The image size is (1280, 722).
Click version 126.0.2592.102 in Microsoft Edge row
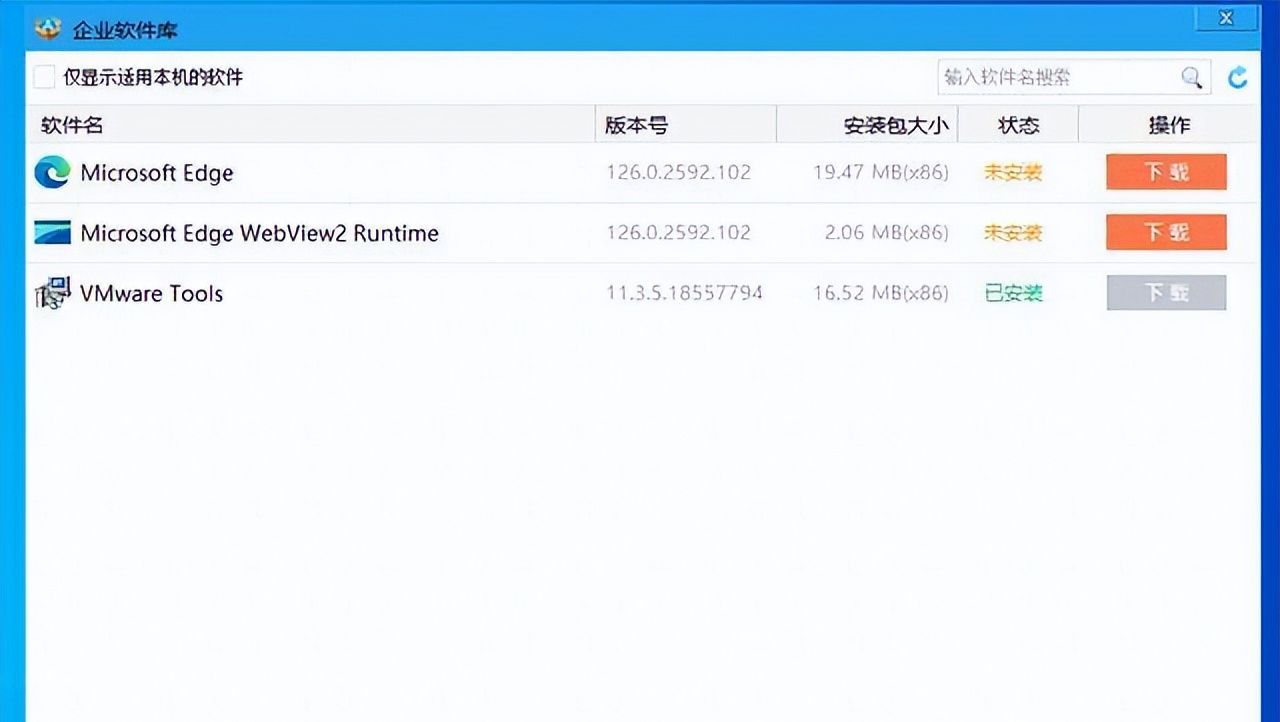(678, 172)
